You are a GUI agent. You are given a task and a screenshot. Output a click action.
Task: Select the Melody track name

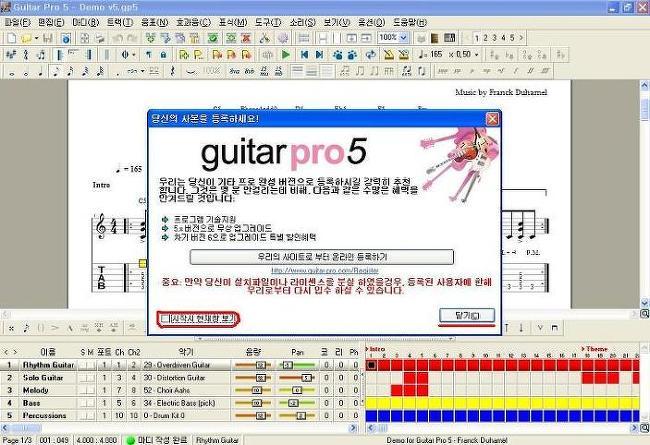pyautogui.click(x=36, y=390)
